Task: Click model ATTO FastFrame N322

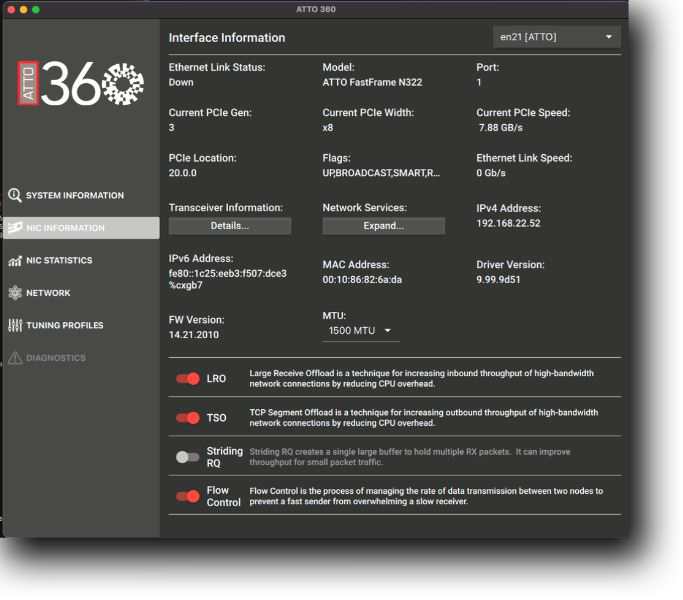Action: (372, 82)
